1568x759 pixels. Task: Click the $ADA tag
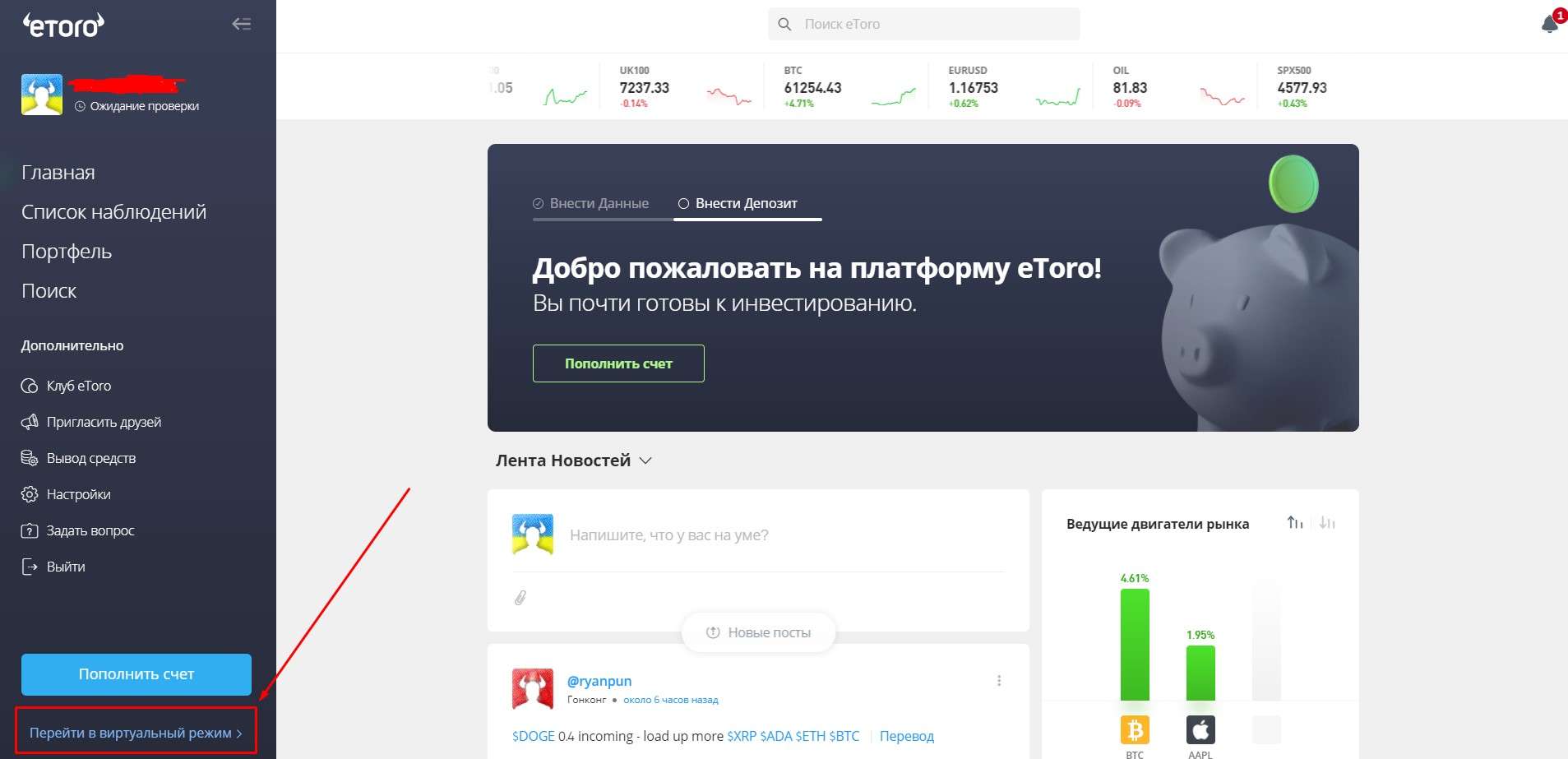pyautogui.click(x=775, y=736)
